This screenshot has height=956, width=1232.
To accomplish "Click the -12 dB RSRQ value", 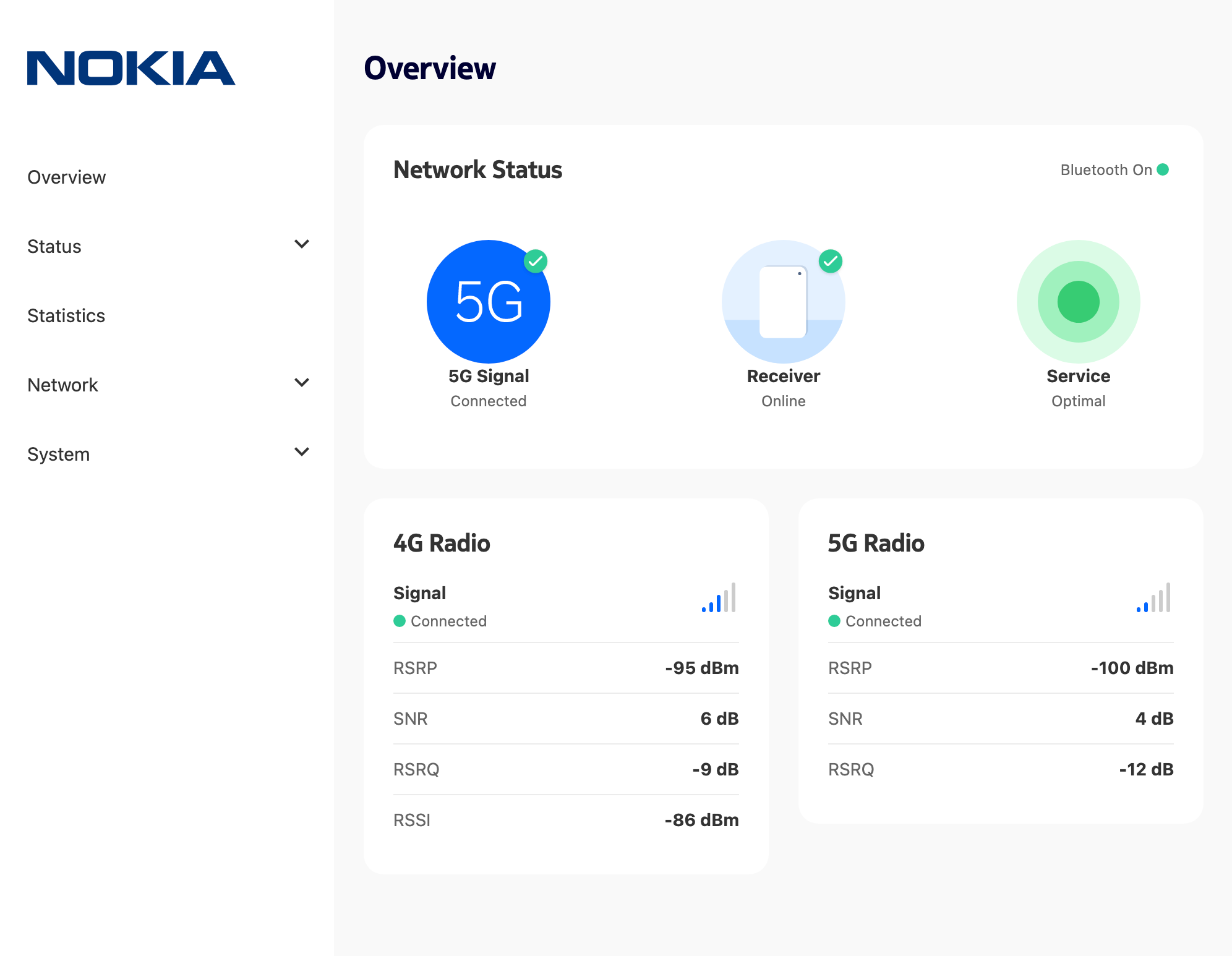I will [x=1147, y=769].
